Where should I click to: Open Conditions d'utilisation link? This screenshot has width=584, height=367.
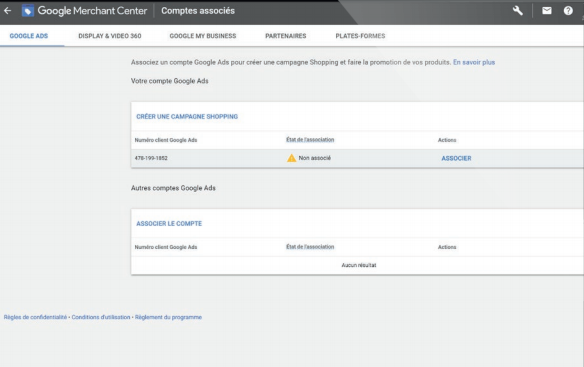[x=101, y=317]
